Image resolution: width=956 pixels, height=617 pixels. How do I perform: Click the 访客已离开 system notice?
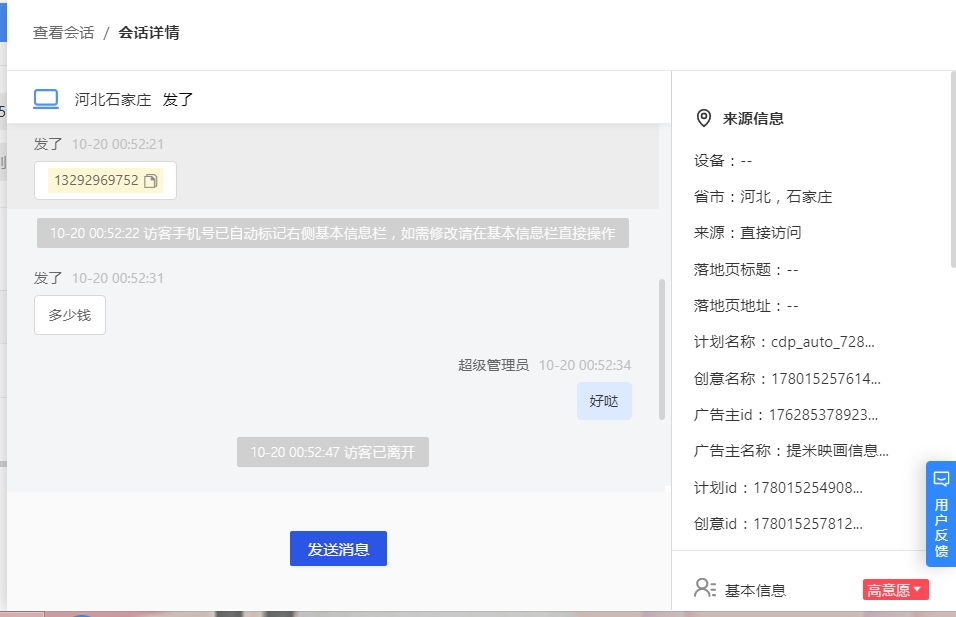coord(333,452)
